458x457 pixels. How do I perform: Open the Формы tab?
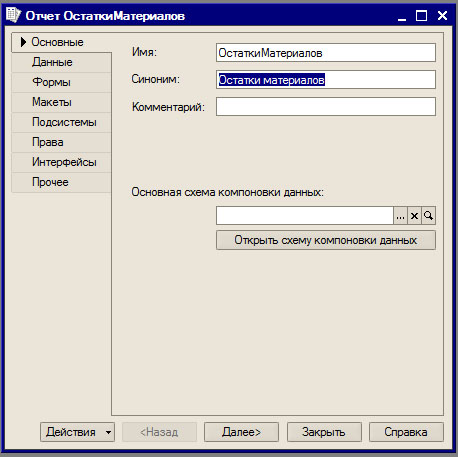point(61,82)
